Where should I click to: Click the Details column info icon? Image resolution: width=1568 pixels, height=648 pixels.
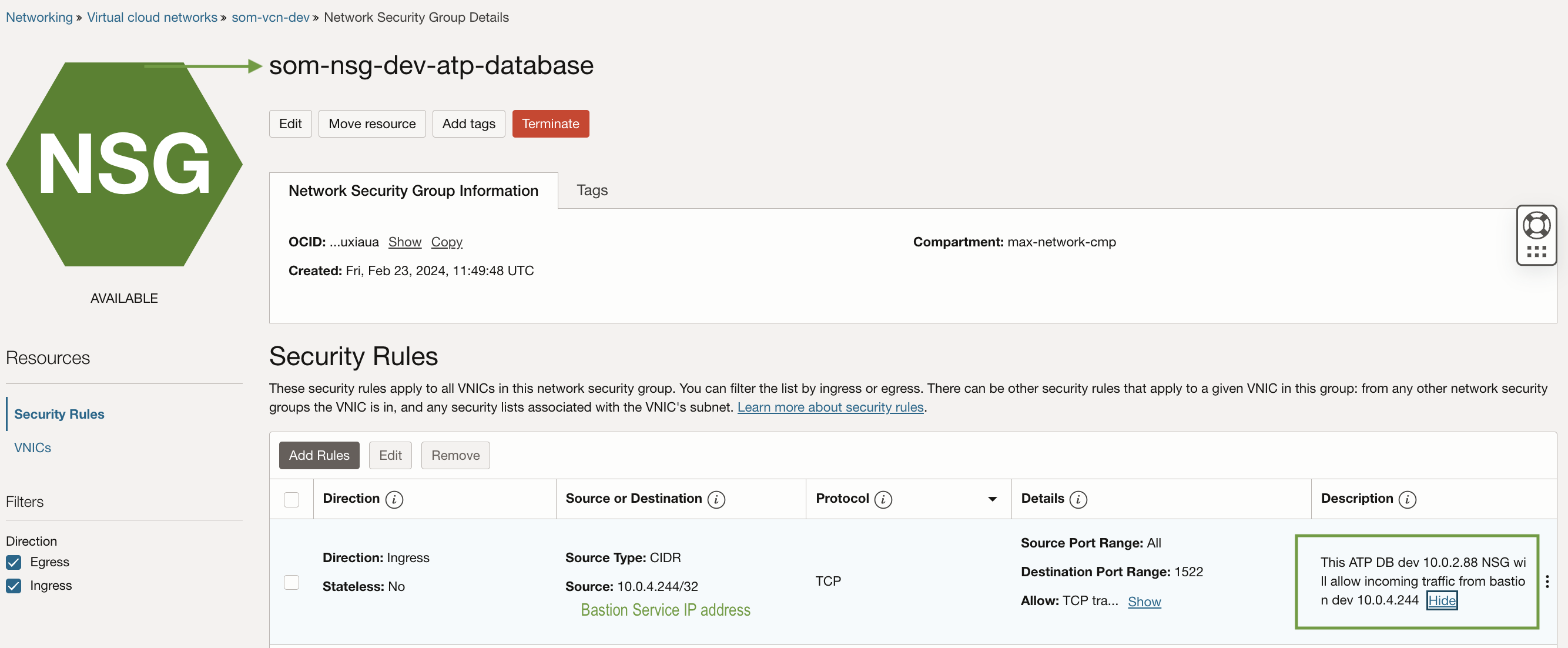1078,499
